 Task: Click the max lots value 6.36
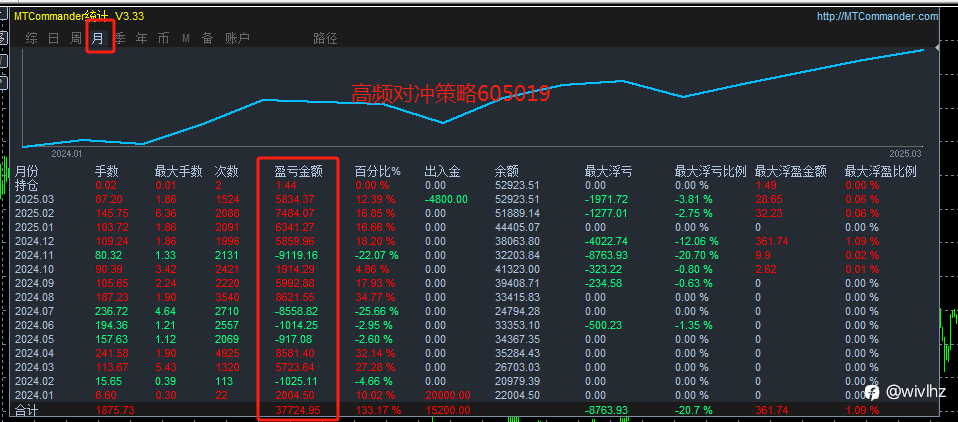coord(165,213)
